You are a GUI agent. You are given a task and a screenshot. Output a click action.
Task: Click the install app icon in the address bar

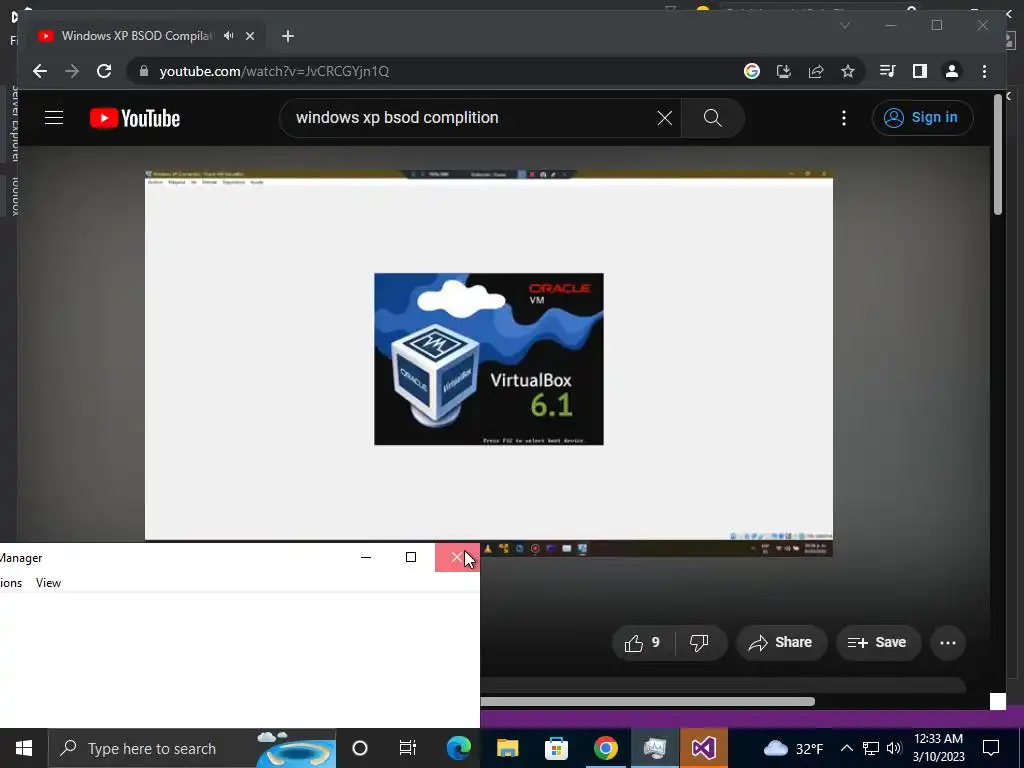click(x=784, y=71)
